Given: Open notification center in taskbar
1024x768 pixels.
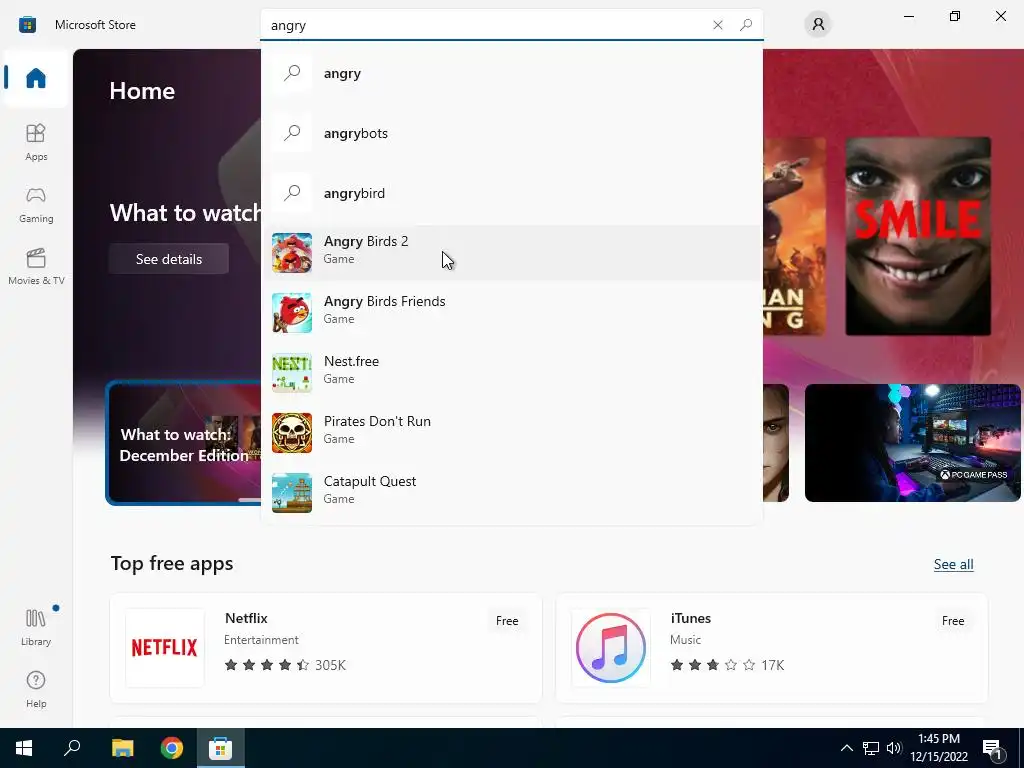Looking at the screenshot, I should (992, 748).
